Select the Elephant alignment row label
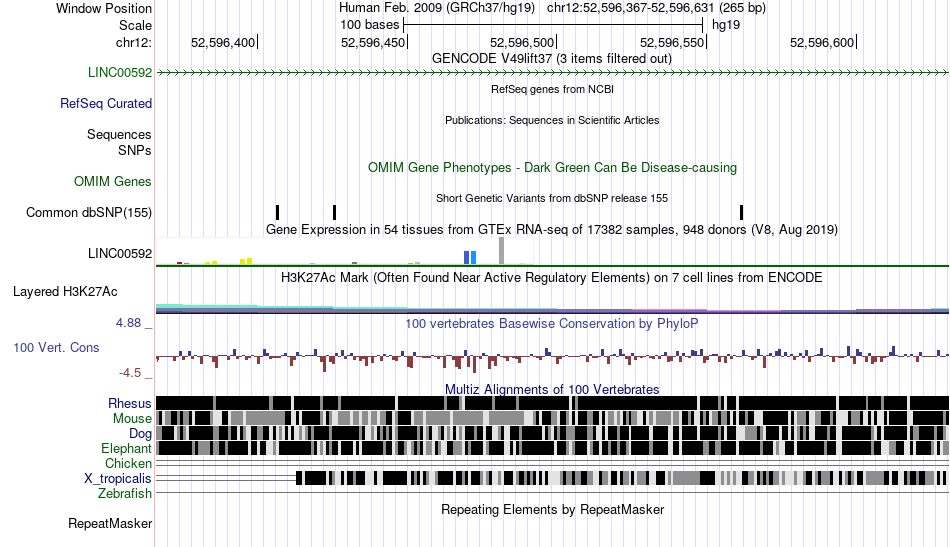This screenshot has width=950, height=547. (x=126, y=449)
